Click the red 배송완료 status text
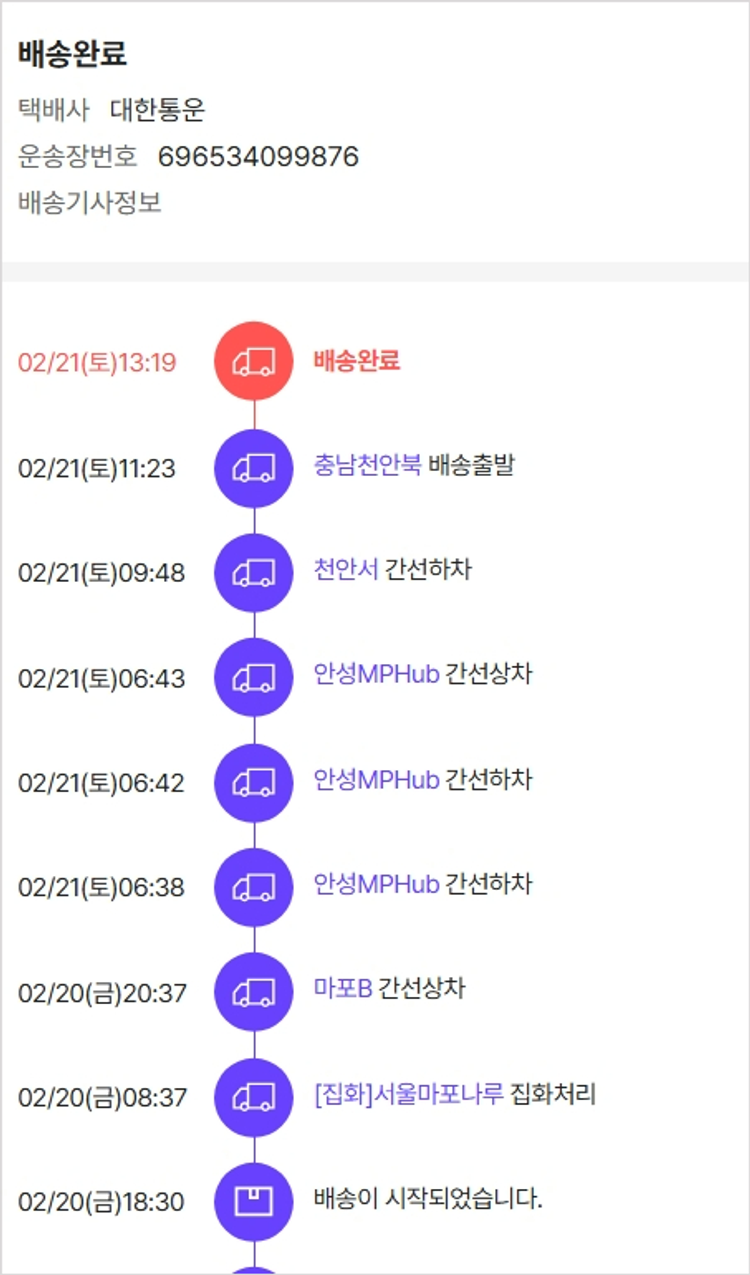The height and width of the screenshot is (1275, 750). [x=357, y=361]
